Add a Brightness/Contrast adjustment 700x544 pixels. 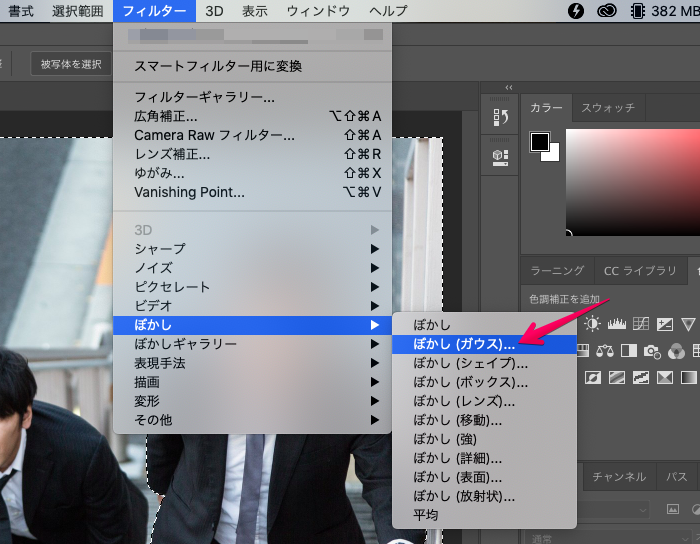click(x=593, y=324)
